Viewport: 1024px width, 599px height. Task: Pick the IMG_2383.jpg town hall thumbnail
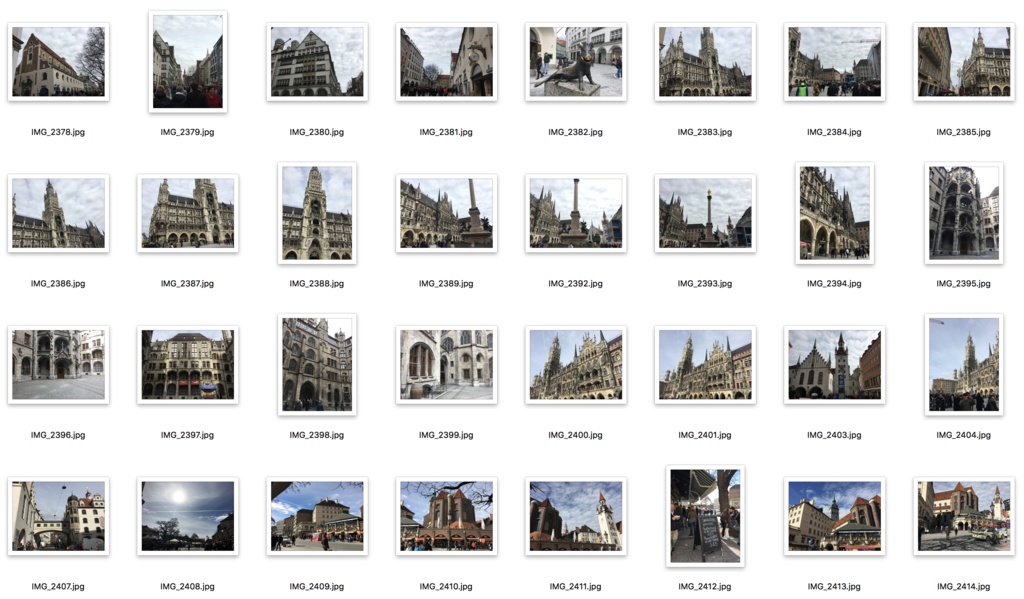705,62
